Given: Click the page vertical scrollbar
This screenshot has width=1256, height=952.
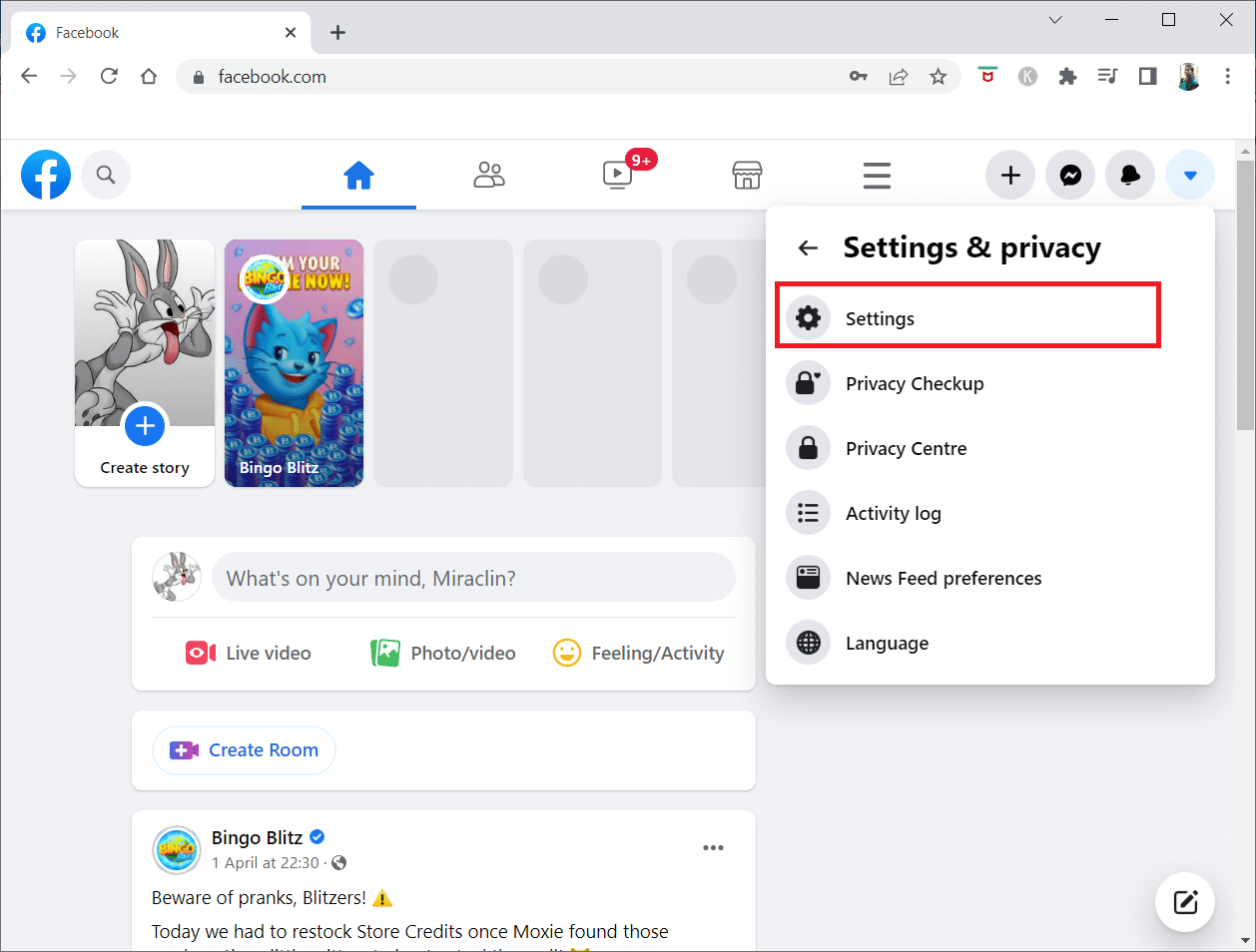Looking at the screenshot, I should click(1244, 294).
